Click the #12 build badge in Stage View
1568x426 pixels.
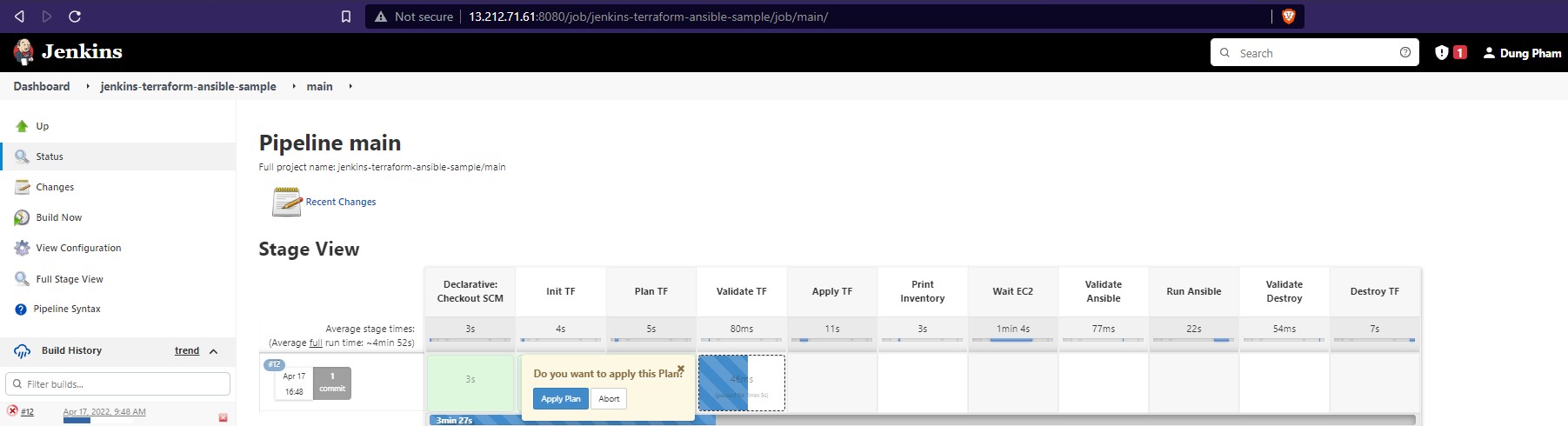click(274, 364)
